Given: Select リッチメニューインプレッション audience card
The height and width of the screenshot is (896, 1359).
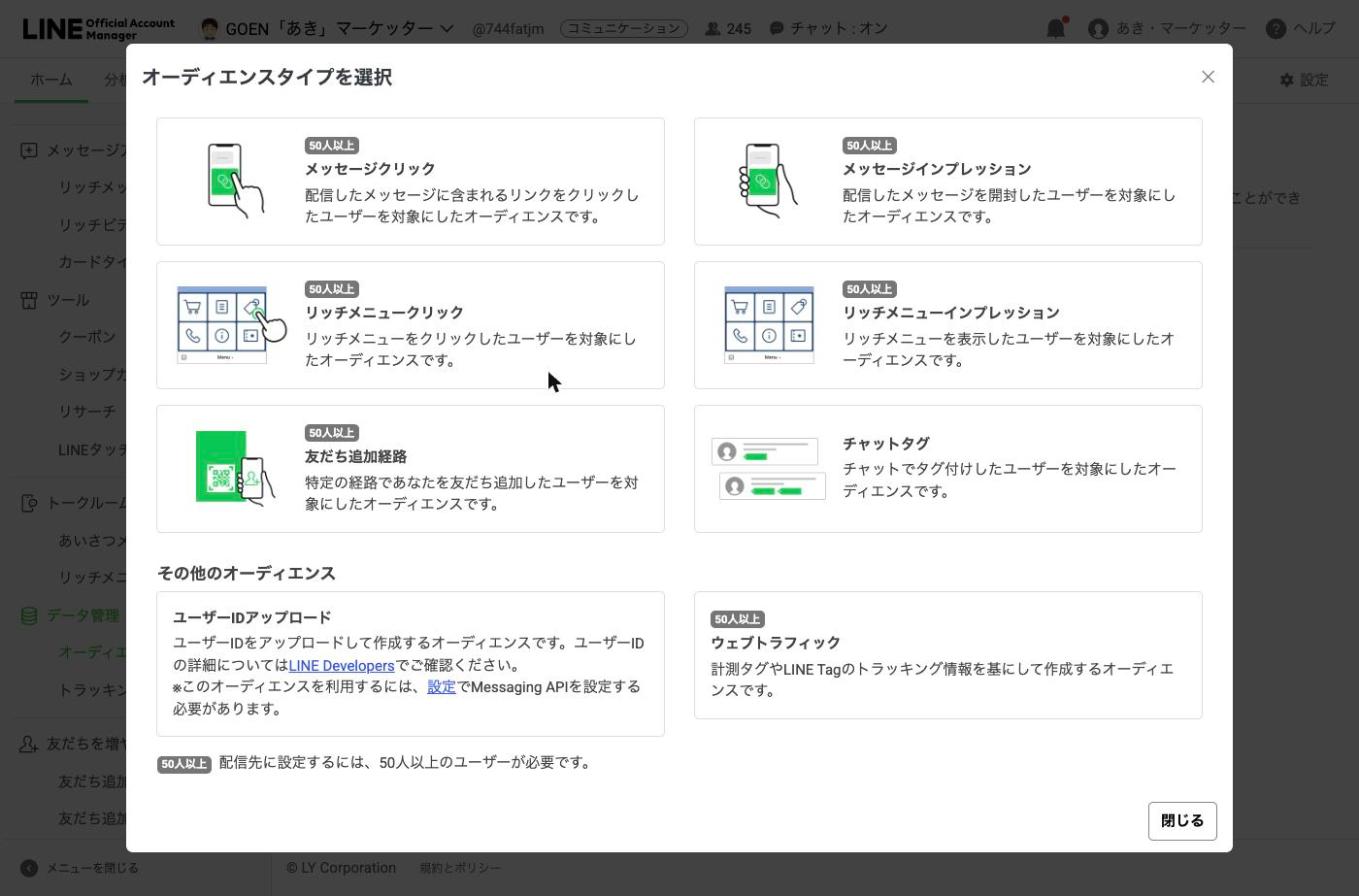Looking at the screenshot, I should (948, 325).
